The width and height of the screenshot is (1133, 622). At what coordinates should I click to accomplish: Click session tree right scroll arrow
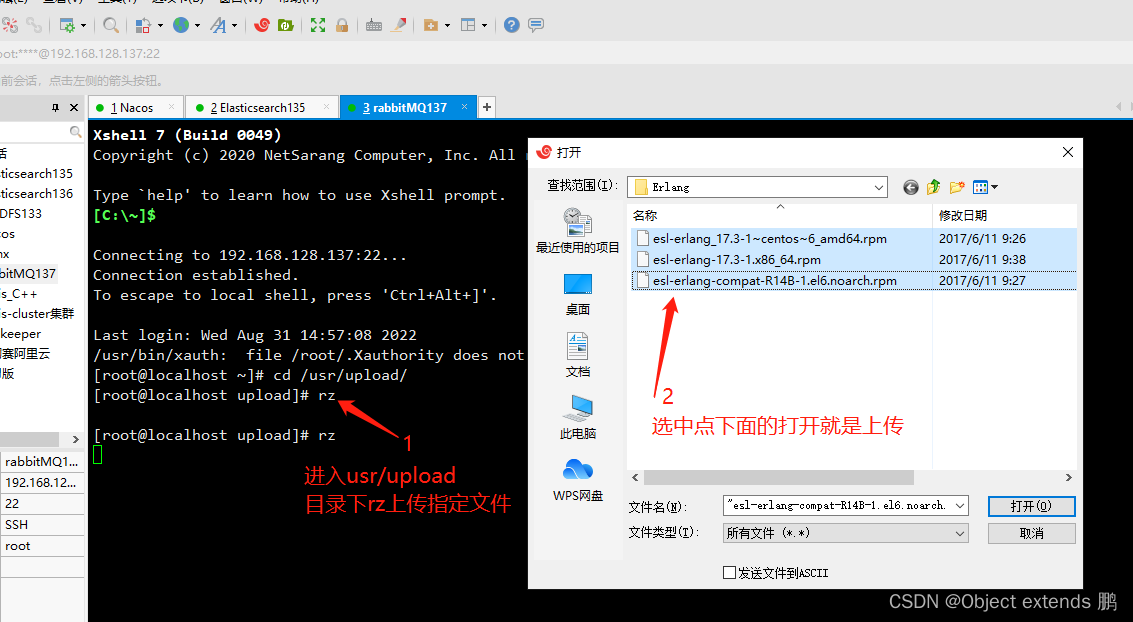click(x=75, y=439)
